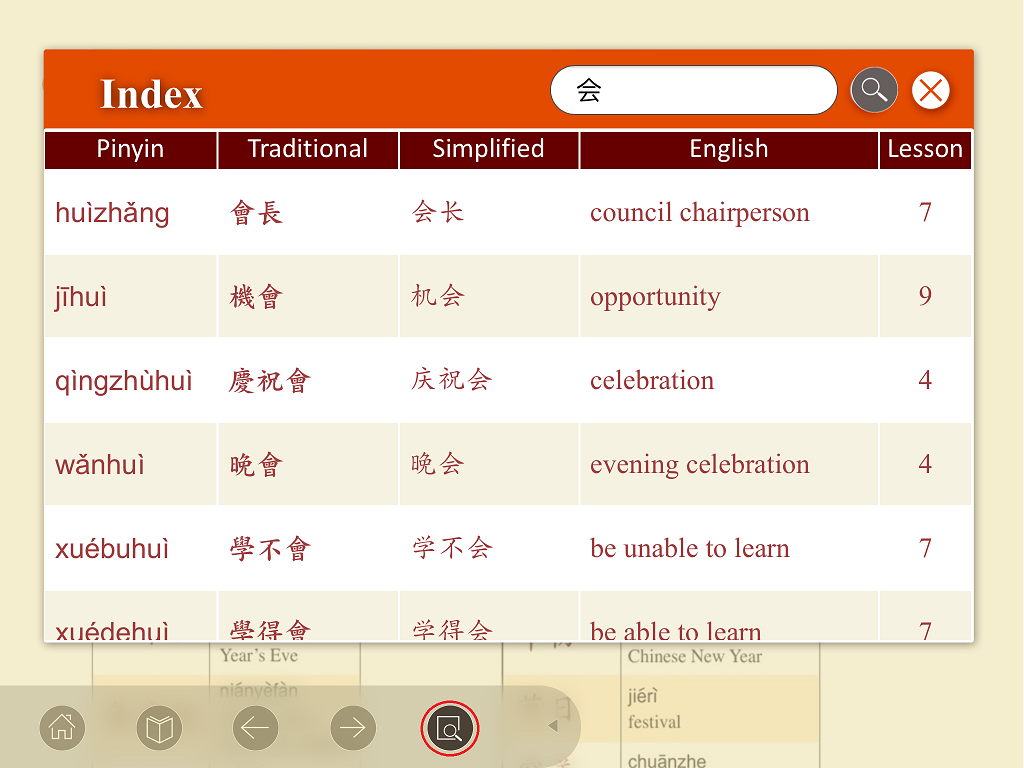
Task: Close the Index panel
Action: click(930, 91)
